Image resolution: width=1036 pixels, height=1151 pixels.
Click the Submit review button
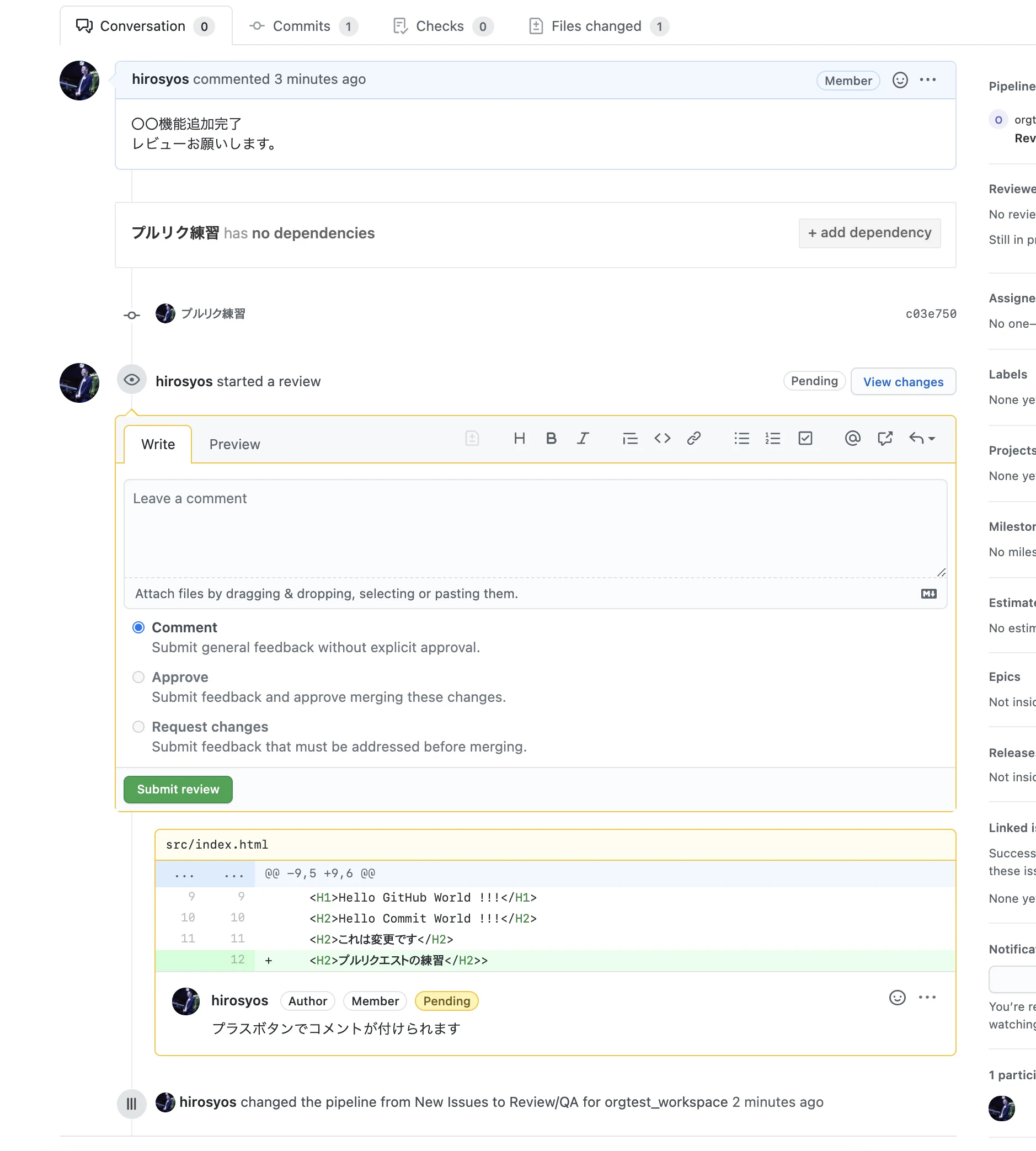[x=178, y=789]
